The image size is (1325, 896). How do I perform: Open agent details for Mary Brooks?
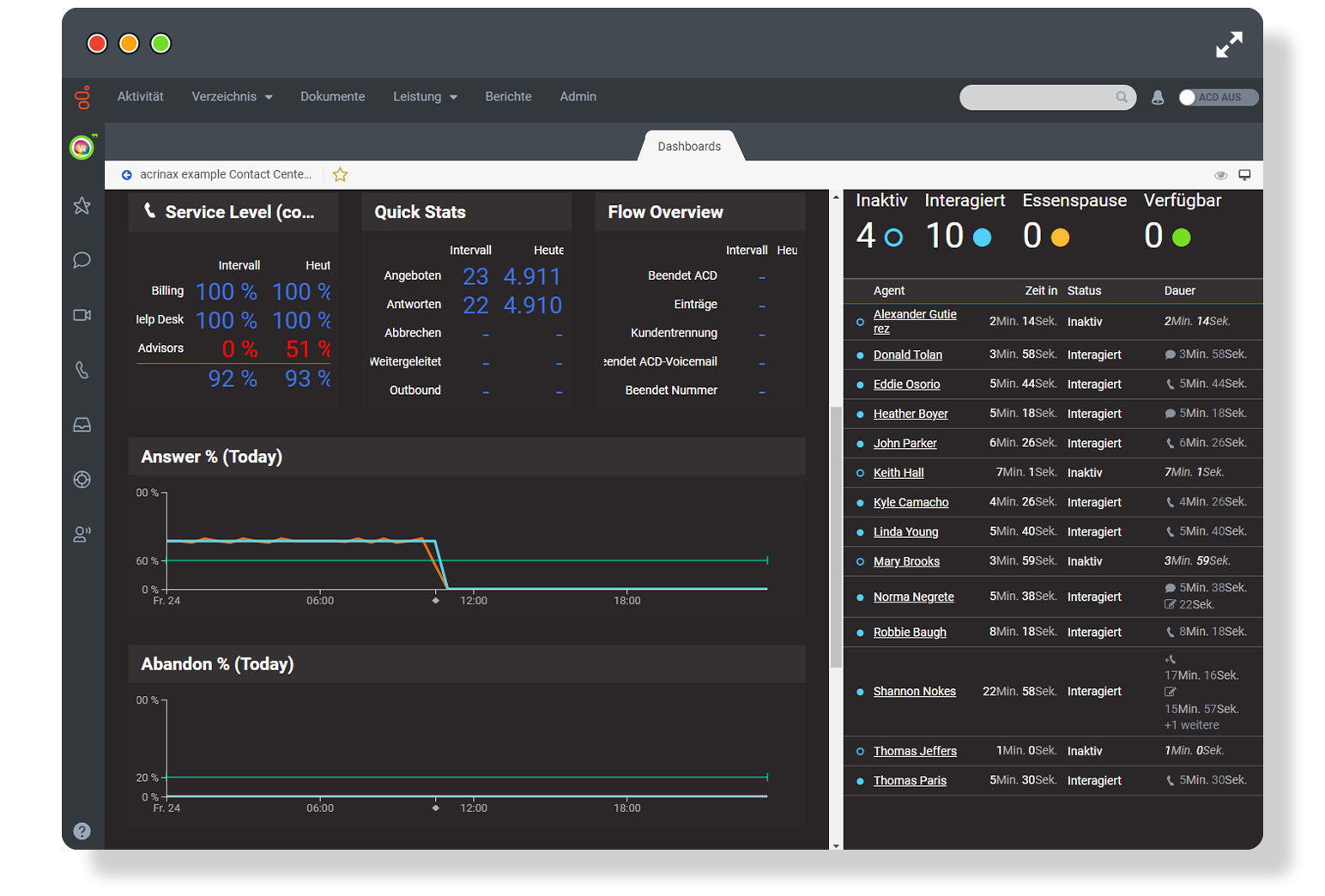pos(906,561)
